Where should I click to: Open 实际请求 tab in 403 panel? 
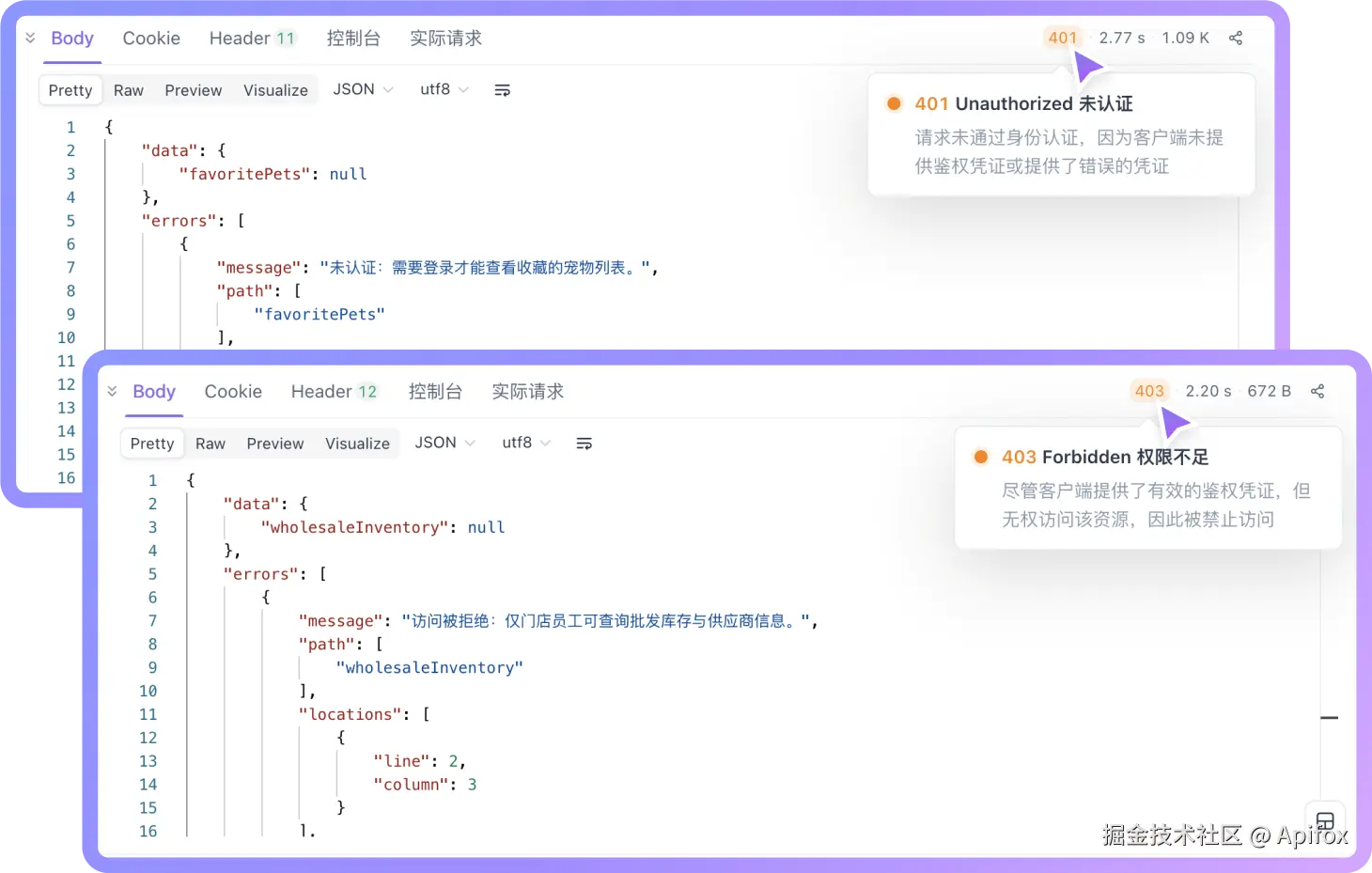click(x=527, y=392)
